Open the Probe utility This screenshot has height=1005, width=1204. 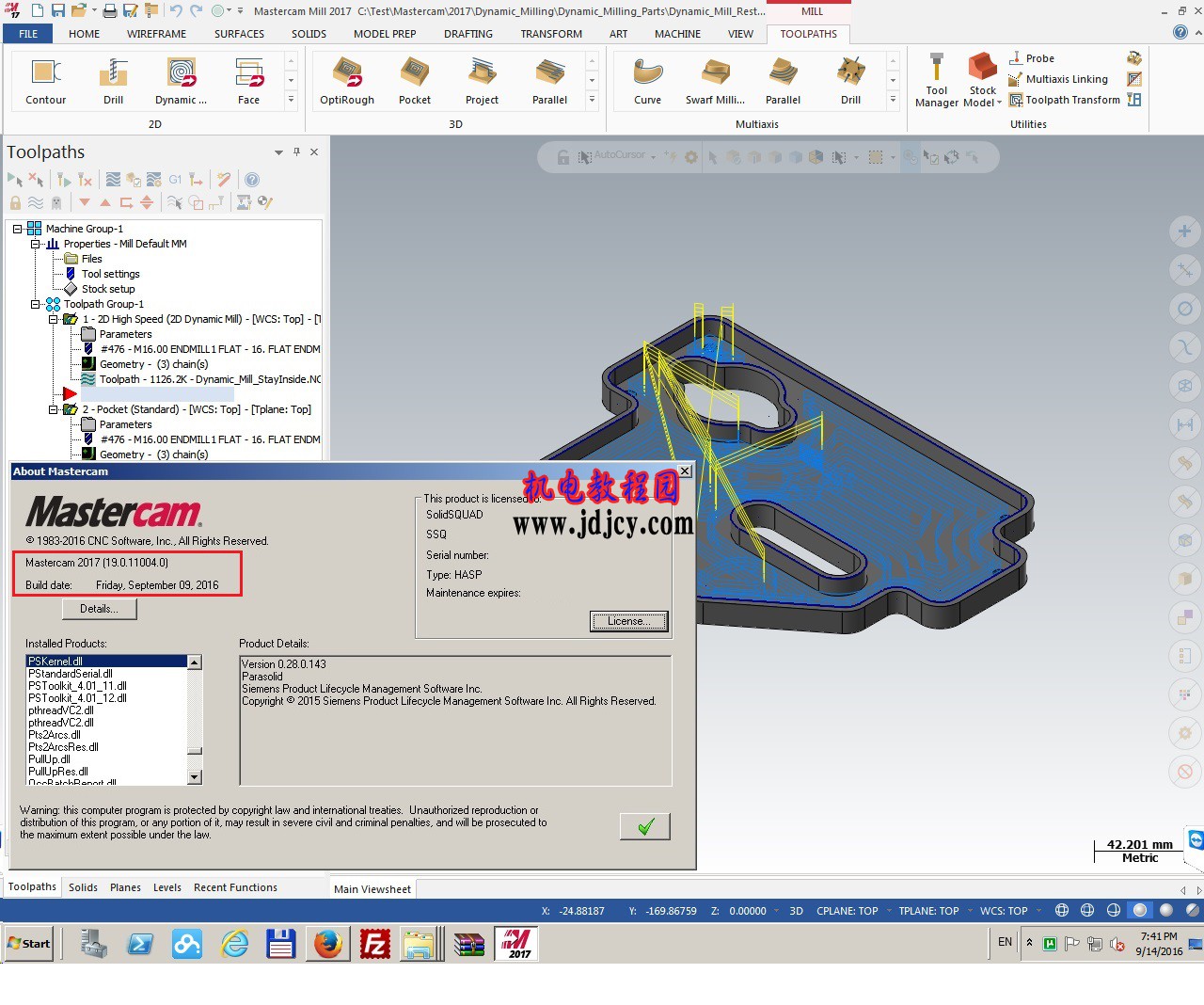click(x=1031, y=58)
